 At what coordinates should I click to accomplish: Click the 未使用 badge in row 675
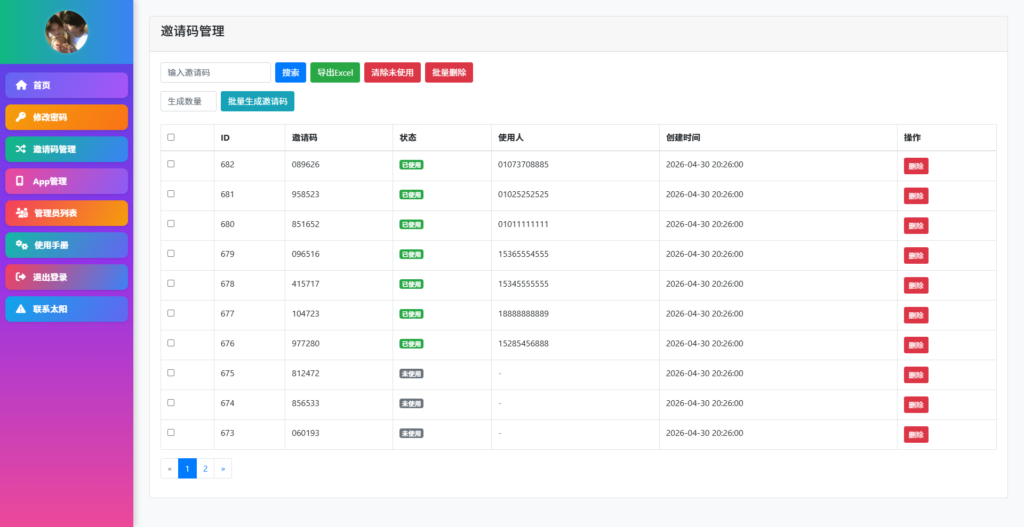411,374
